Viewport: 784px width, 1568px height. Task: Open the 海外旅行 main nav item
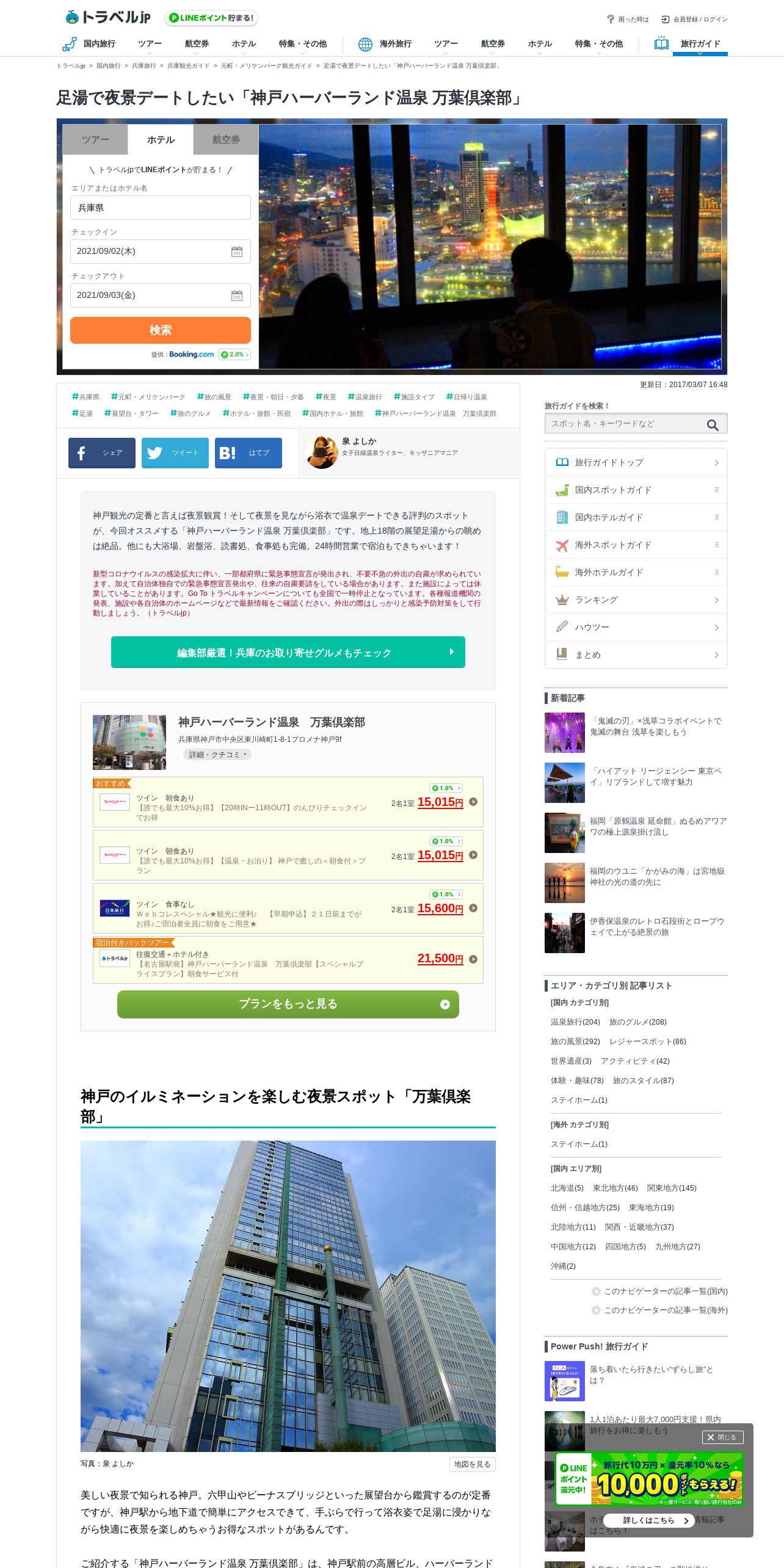pyautogui.click(x=395, y=44)
